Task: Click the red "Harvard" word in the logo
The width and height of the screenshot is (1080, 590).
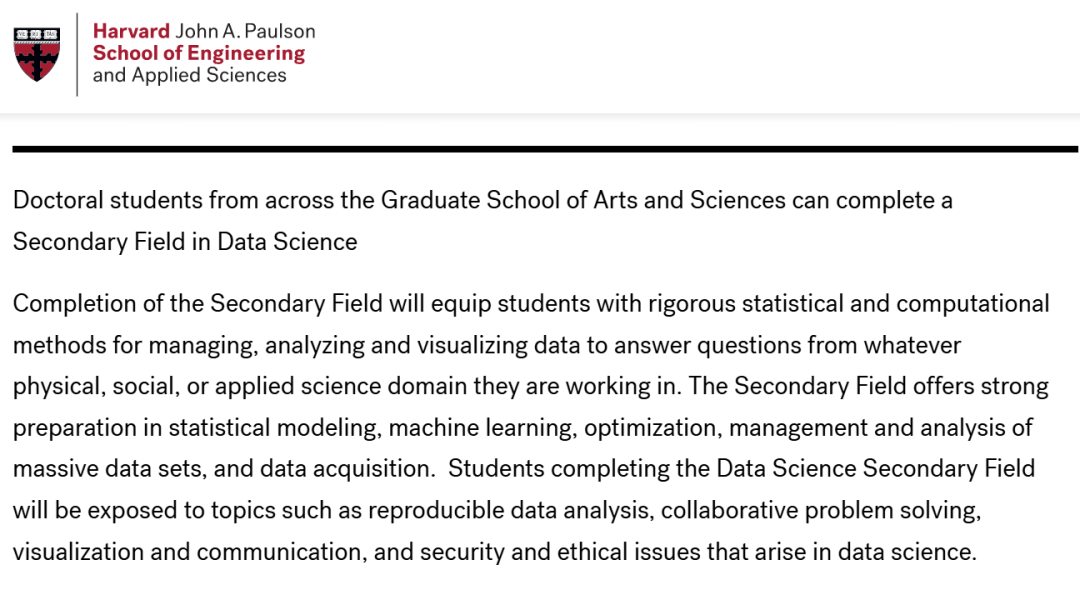Action: coord(131,31)
